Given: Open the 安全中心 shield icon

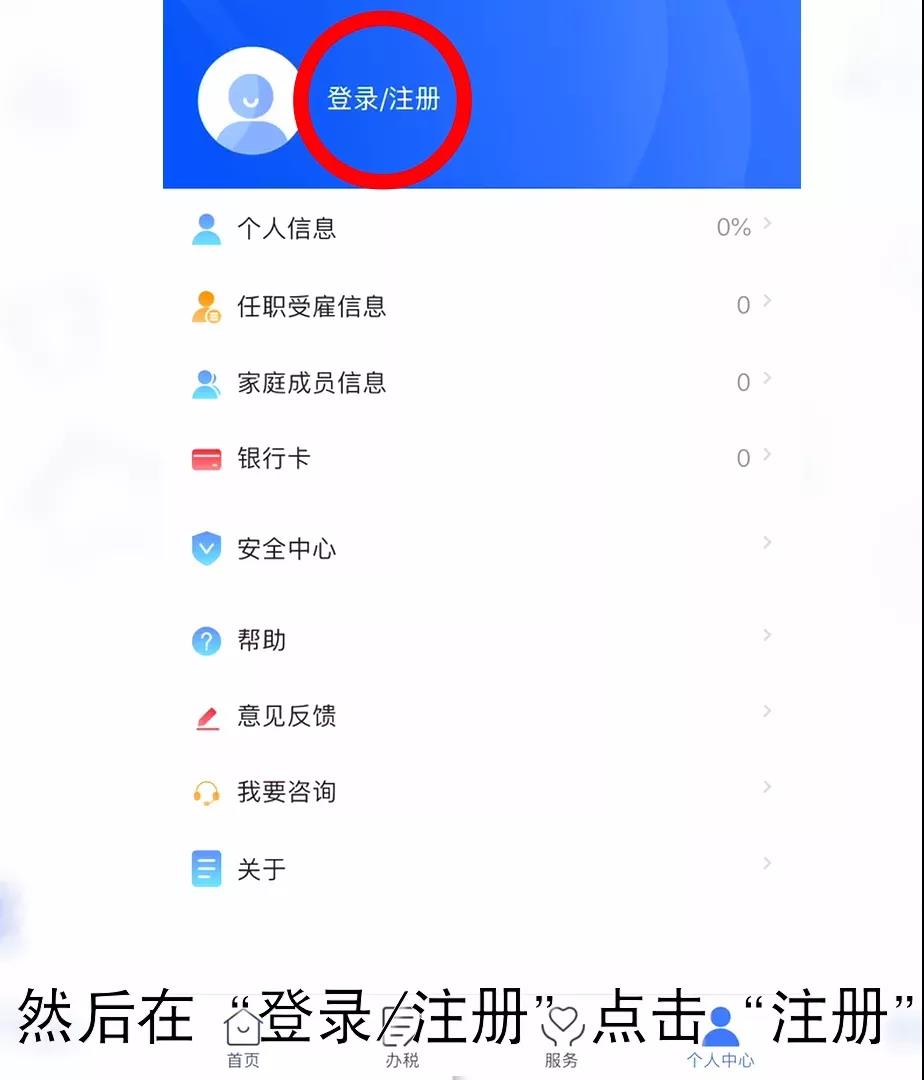Looking at the screenshot, I should [x=207, y=549].
